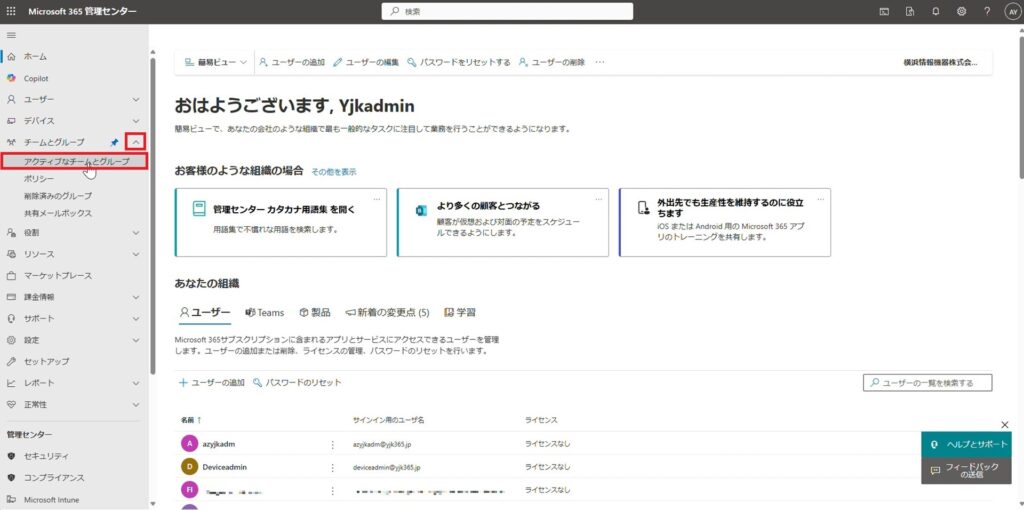Image resolution: width=1024 pixels, height=510 pixels.
Task: Expand the サポート sidebar section
Action: coord(136,319)
